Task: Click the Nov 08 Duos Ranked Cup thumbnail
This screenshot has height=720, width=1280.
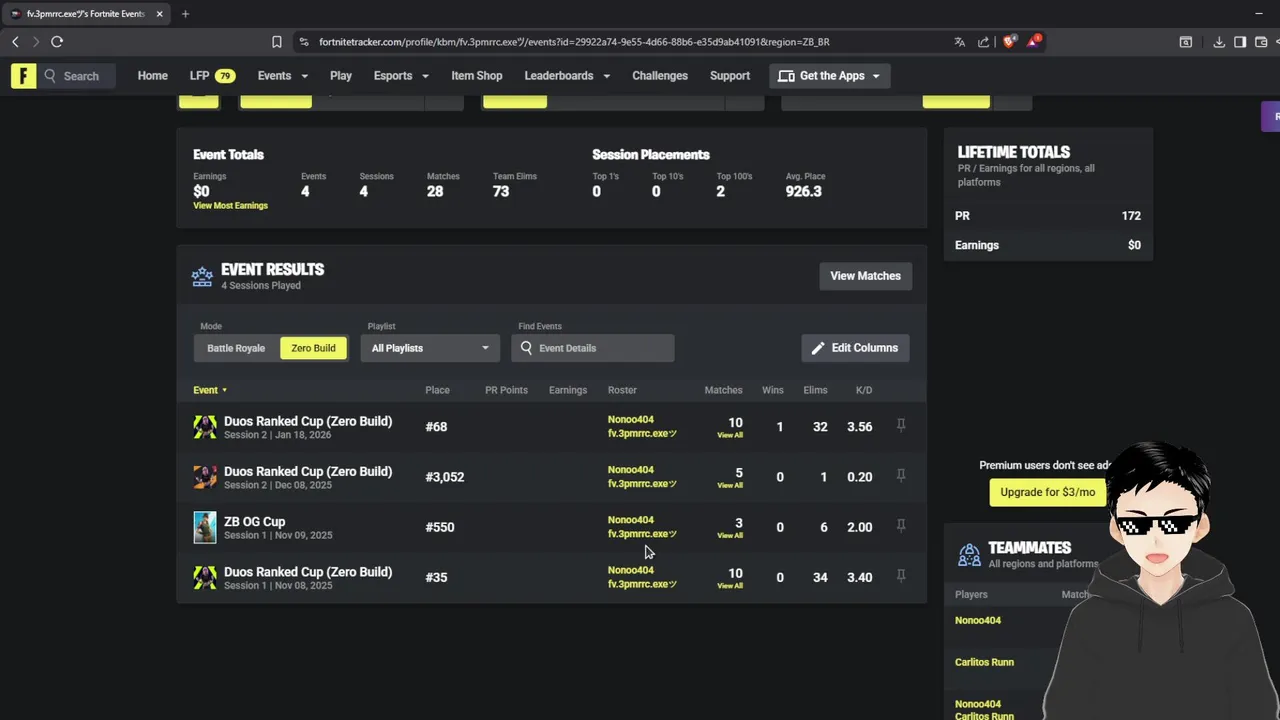Action: tap(205, 577)
